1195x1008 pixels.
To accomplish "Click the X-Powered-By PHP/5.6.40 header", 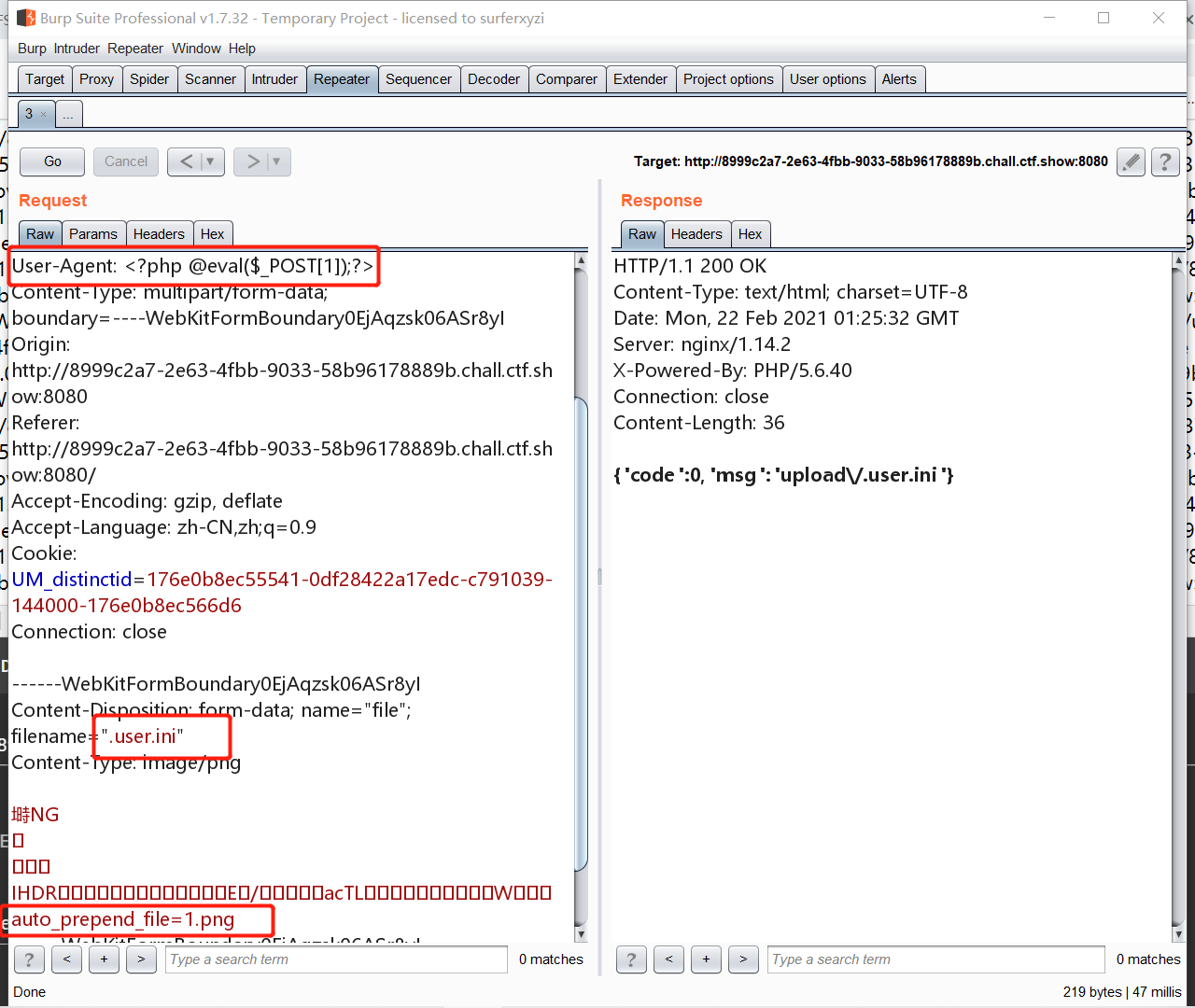I will pos(733,371).
